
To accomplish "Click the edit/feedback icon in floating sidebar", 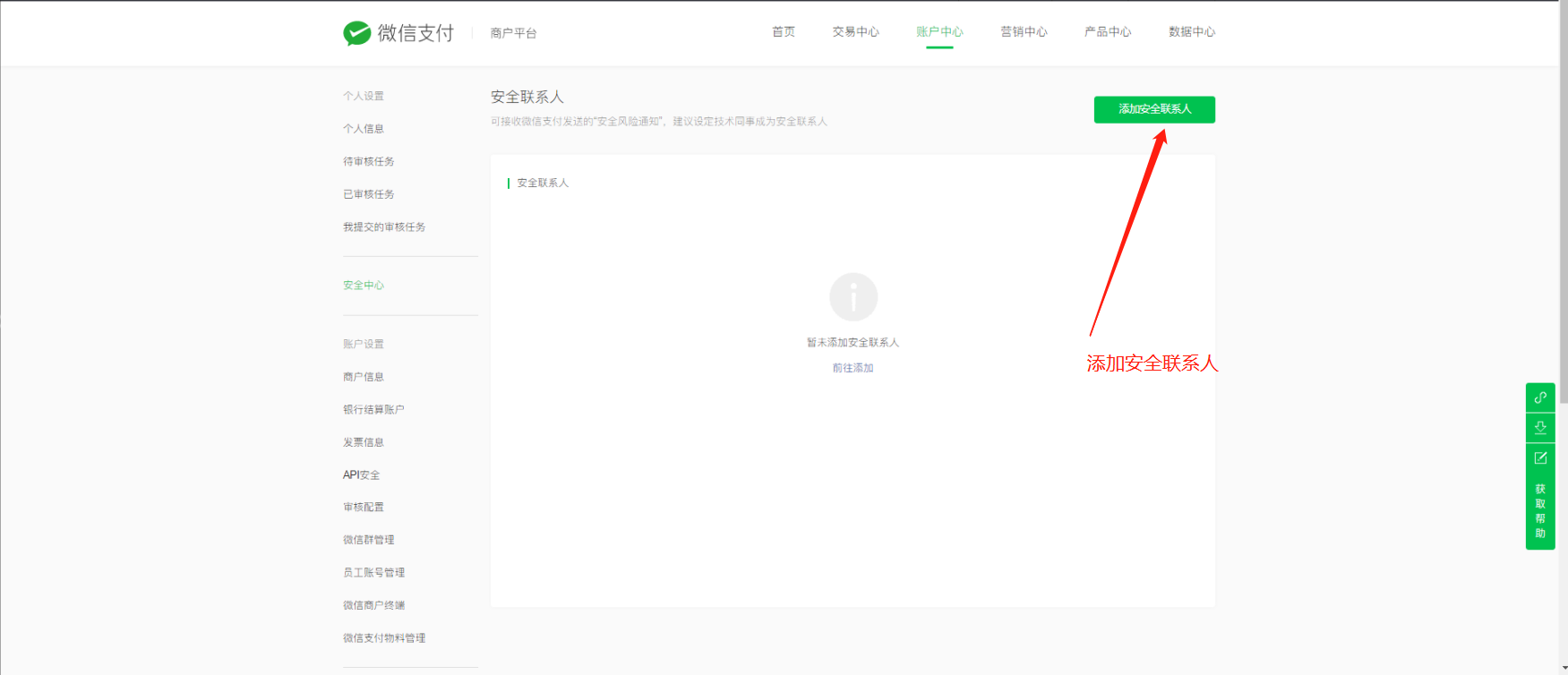I will point(1540,458).
